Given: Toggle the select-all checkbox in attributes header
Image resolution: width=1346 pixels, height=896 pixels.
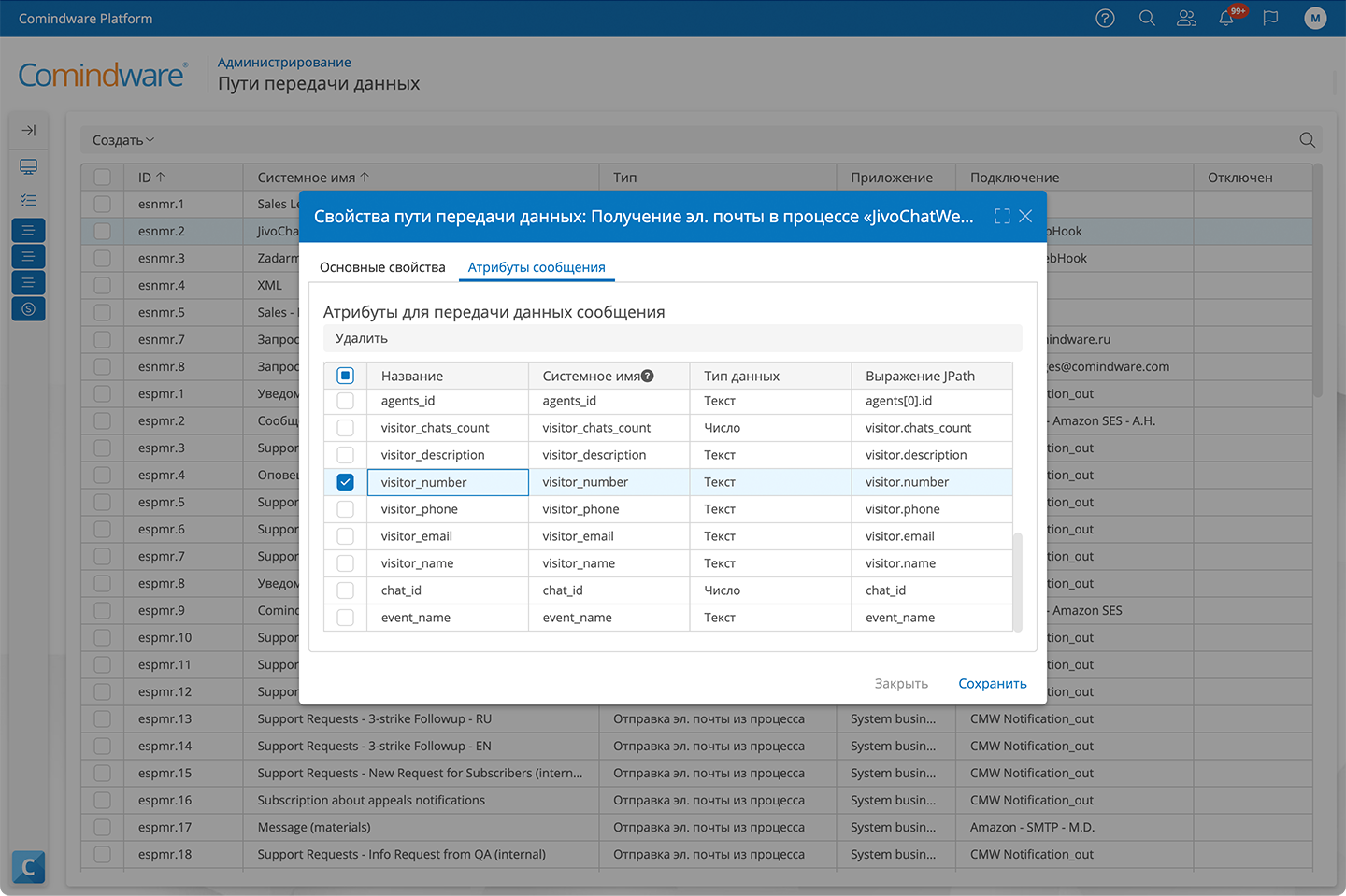Looking at the screenshot, I should click(345, 376).
